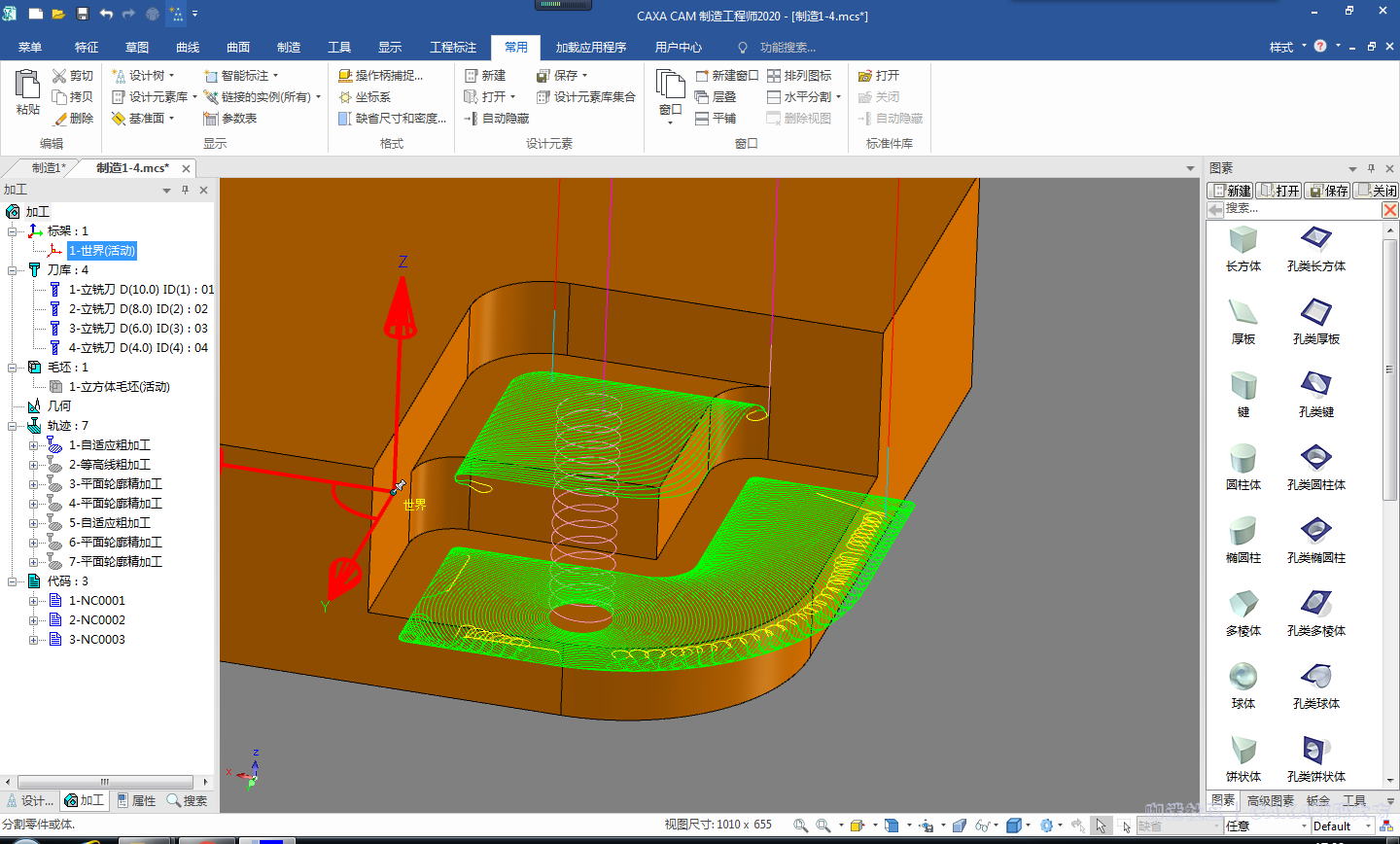
Task: Click the 保存 button in 图素 panel
Action: 1327,191
